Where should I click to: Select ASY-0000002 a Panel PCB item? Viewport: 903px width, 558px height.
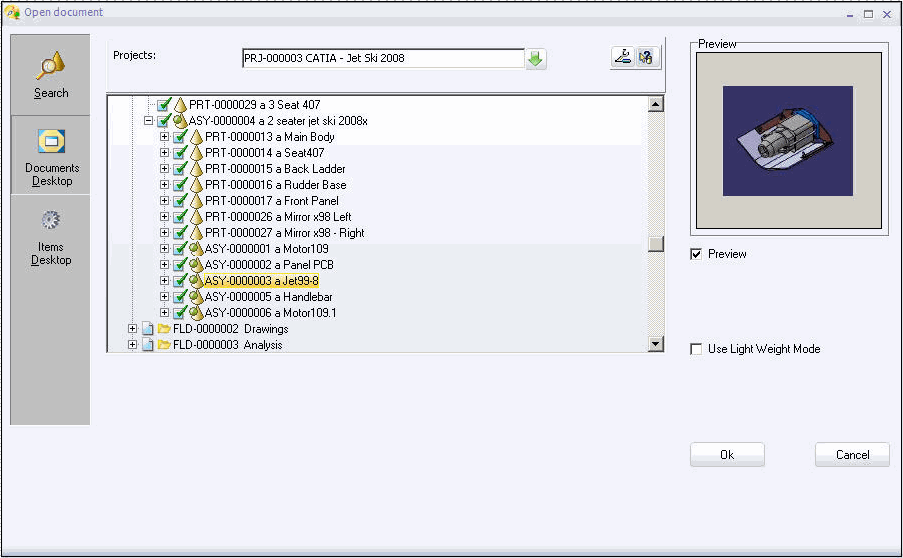tap(269, 265)
